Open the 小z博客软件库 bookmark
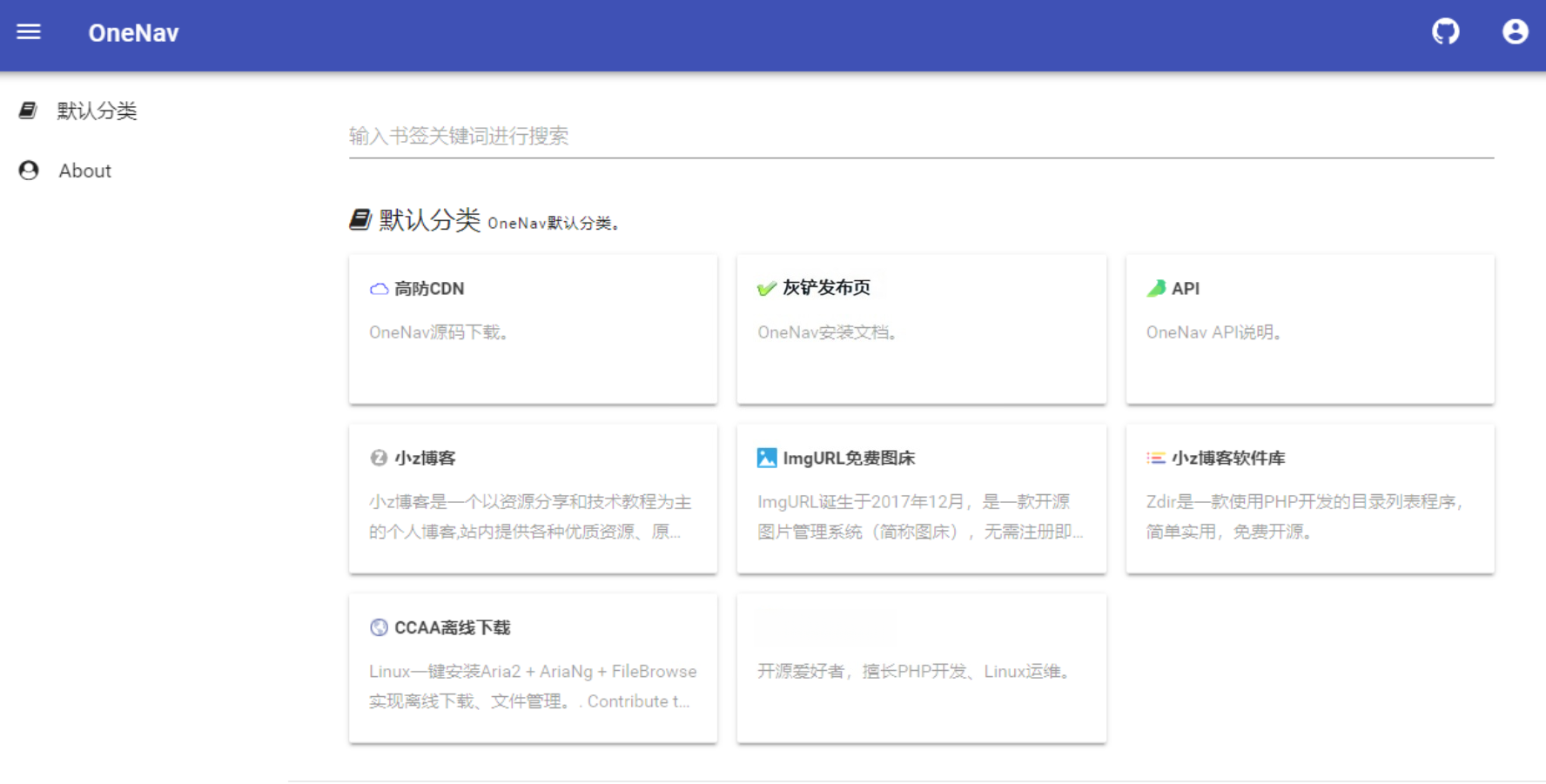1546x784 pixels. tap(1228, 459)
